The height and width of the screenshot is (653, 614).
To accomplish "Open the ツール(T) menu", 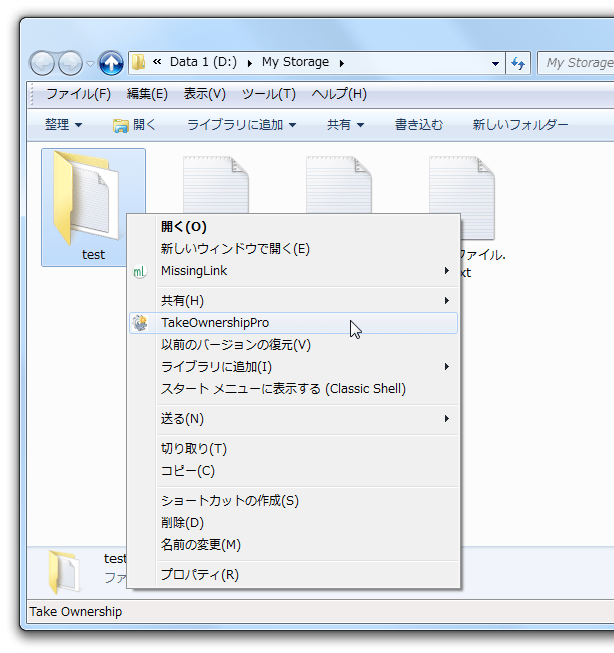I will tap(269, 94).
